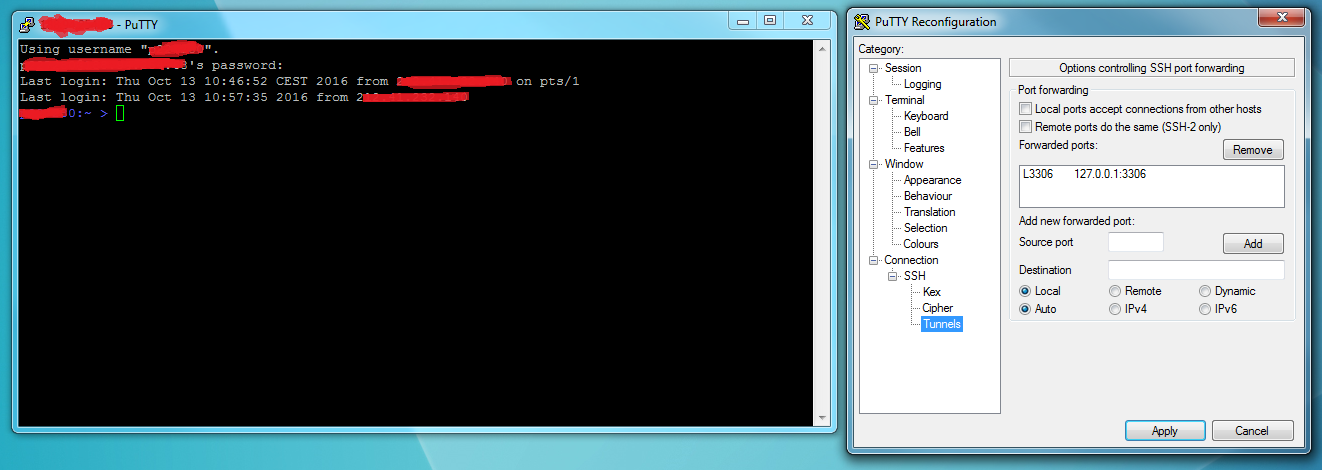Open the SSH category
This screenshot has width=1322, height=470.
tap(915, 276)
